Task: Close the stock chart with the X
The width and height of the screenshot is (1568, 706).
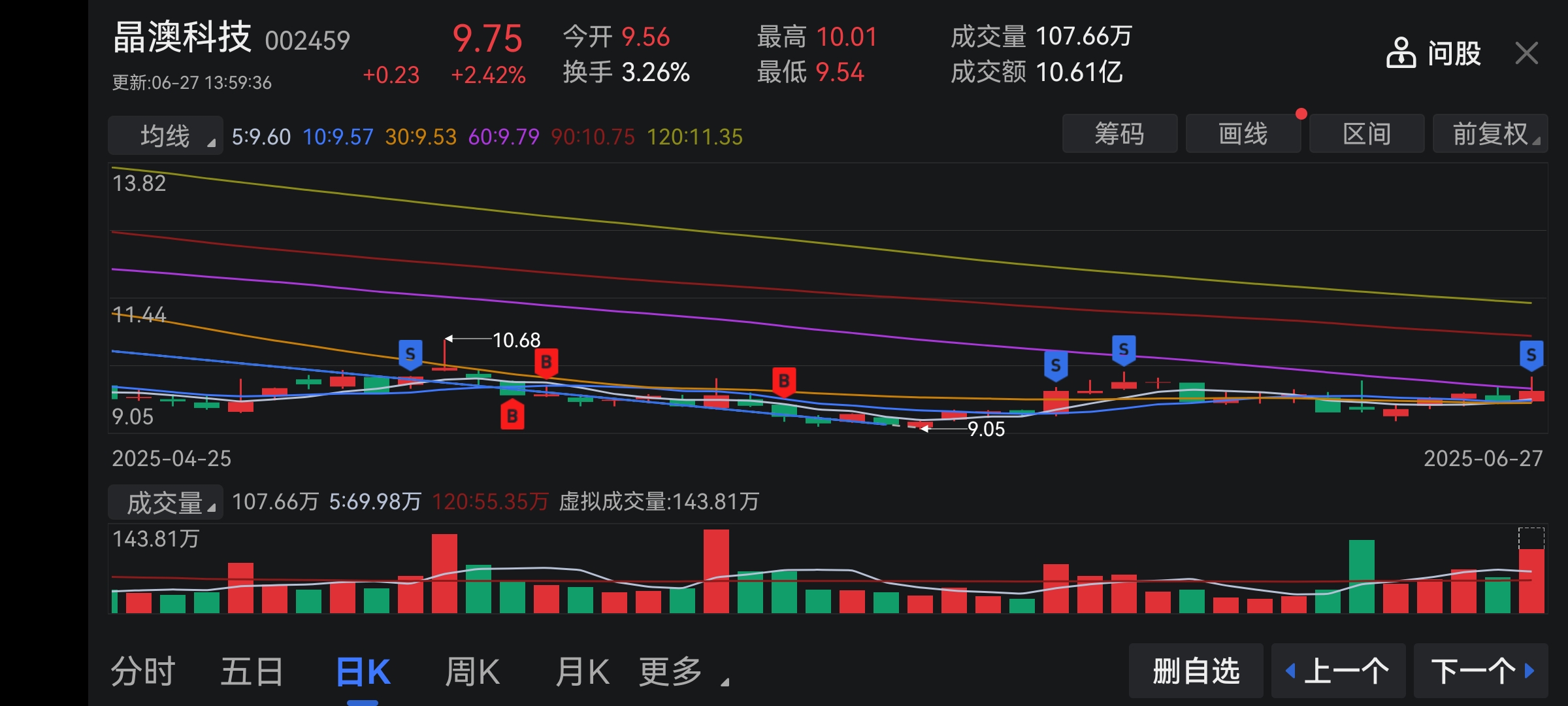Action: pyautogui.click(x=1527, y=53)
